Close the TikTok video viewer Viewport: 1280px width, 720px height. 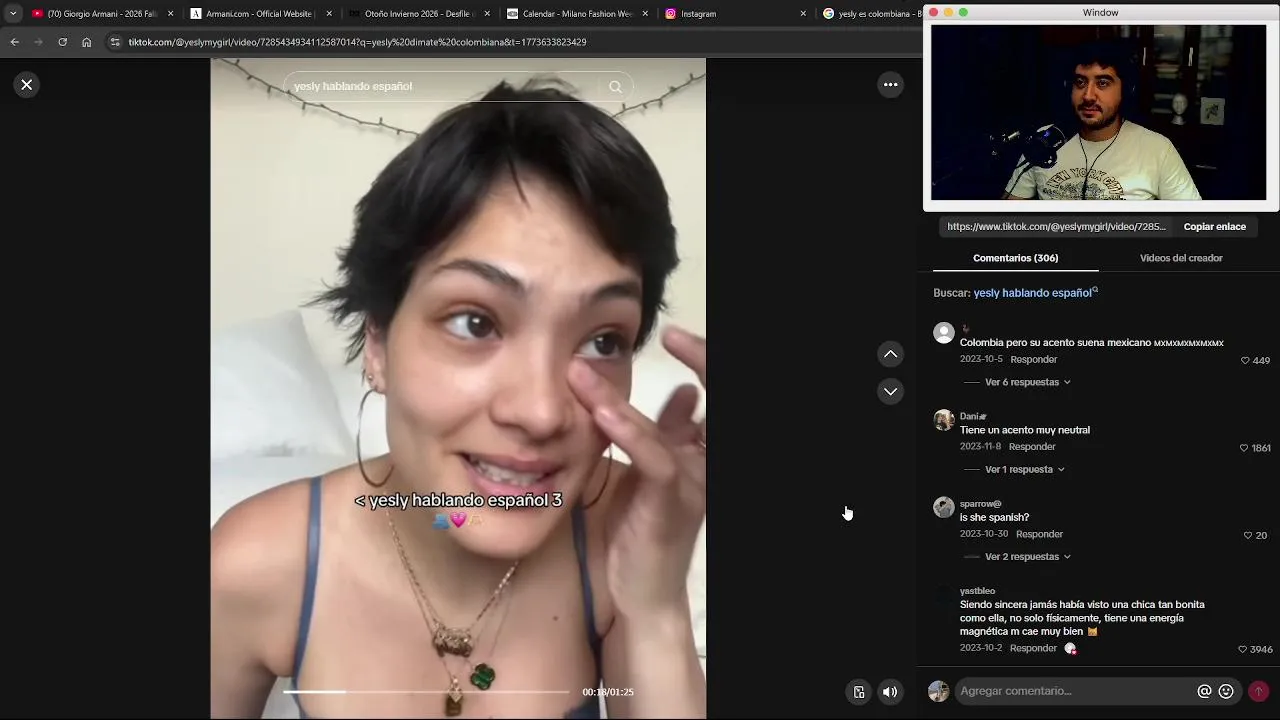(x=27, y=85)
